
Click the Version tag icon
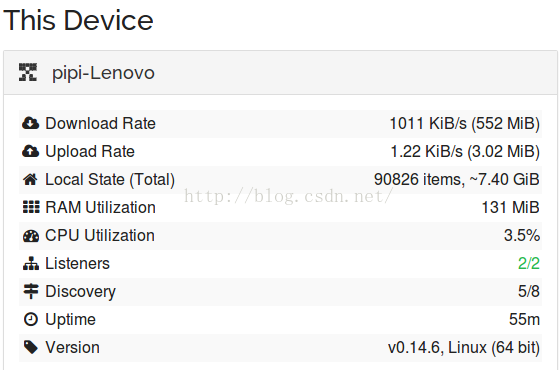pyautogui.click(x=31, y=347)
